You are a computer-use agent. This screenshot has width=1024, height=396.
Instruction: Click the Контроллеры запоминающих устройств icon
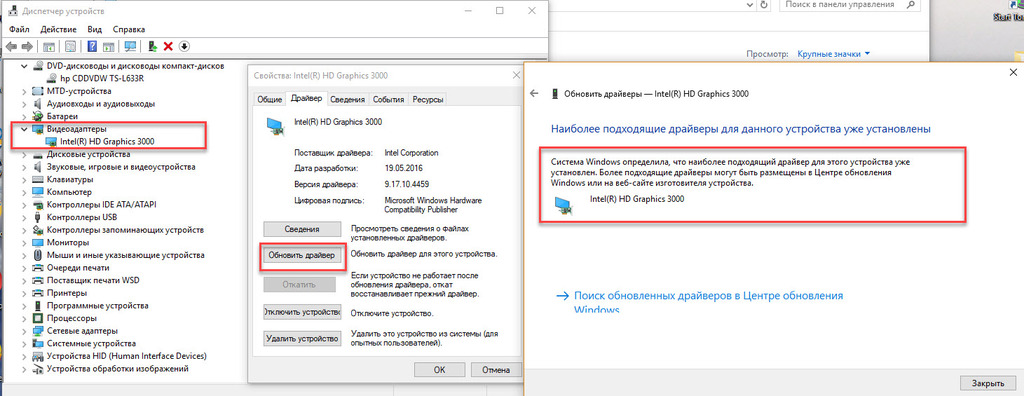click(x=37, y=231)
